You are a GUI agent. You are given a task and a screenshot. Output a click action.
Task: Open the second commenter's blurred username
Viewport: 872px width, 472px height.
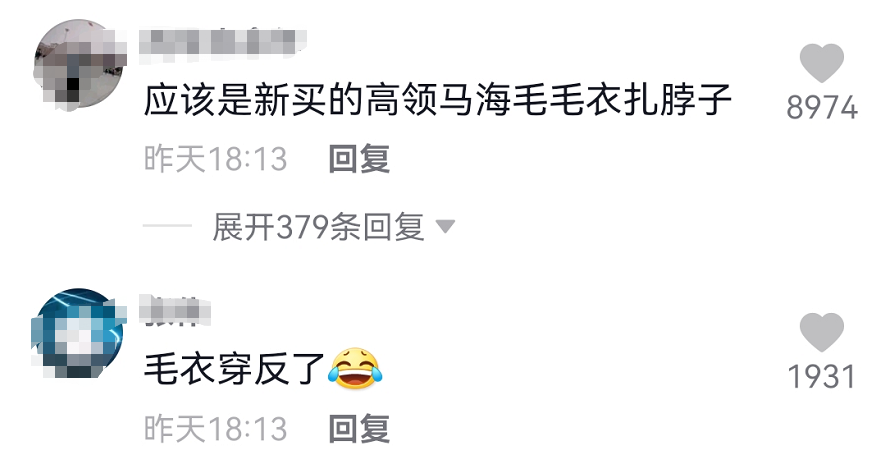[175, 310]
